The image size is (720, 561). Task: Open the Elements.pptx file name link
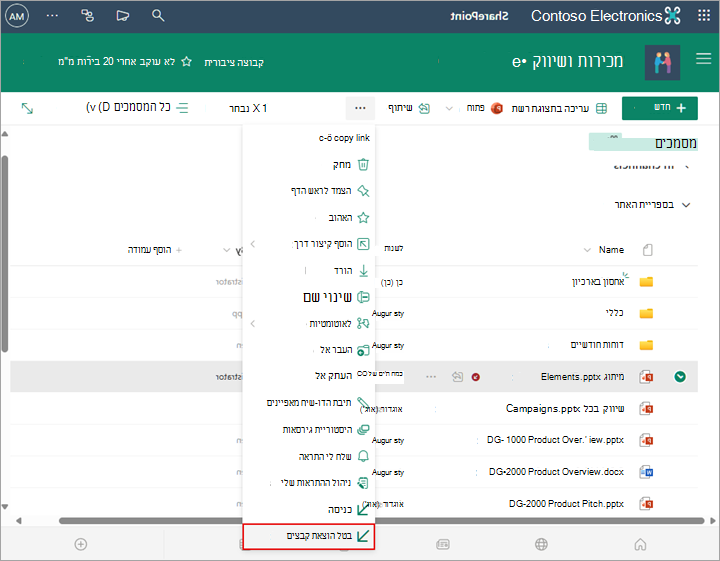click(x=582, y=377)
